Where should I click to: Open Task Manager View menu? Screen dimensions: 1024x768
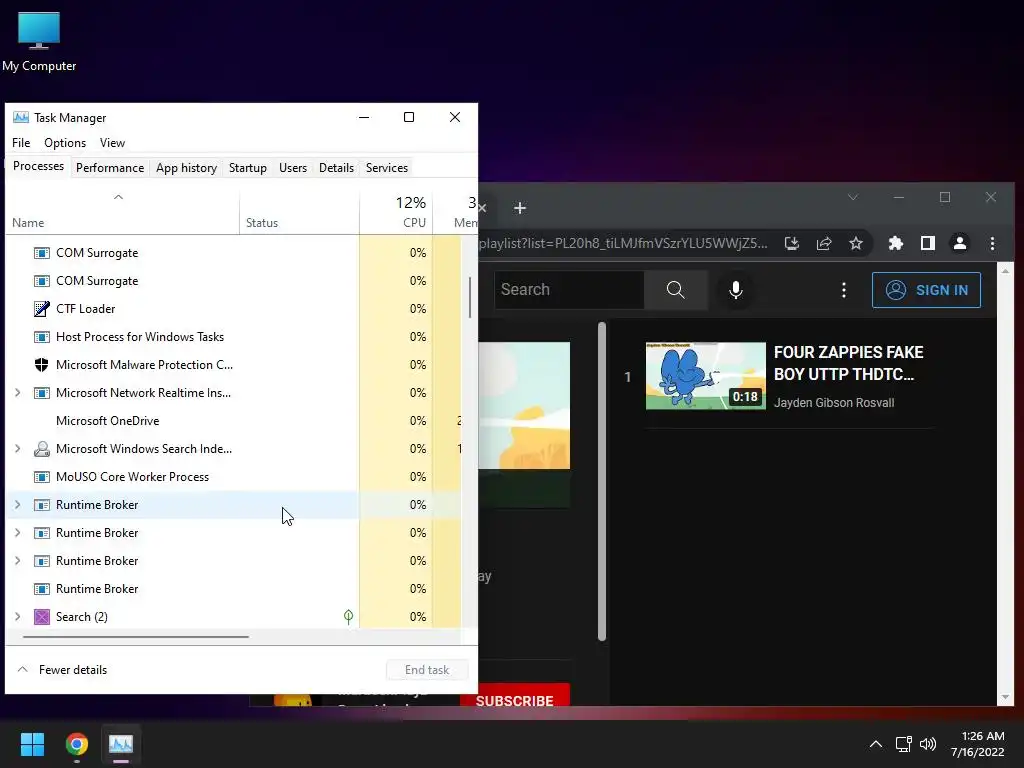[112, 143]
